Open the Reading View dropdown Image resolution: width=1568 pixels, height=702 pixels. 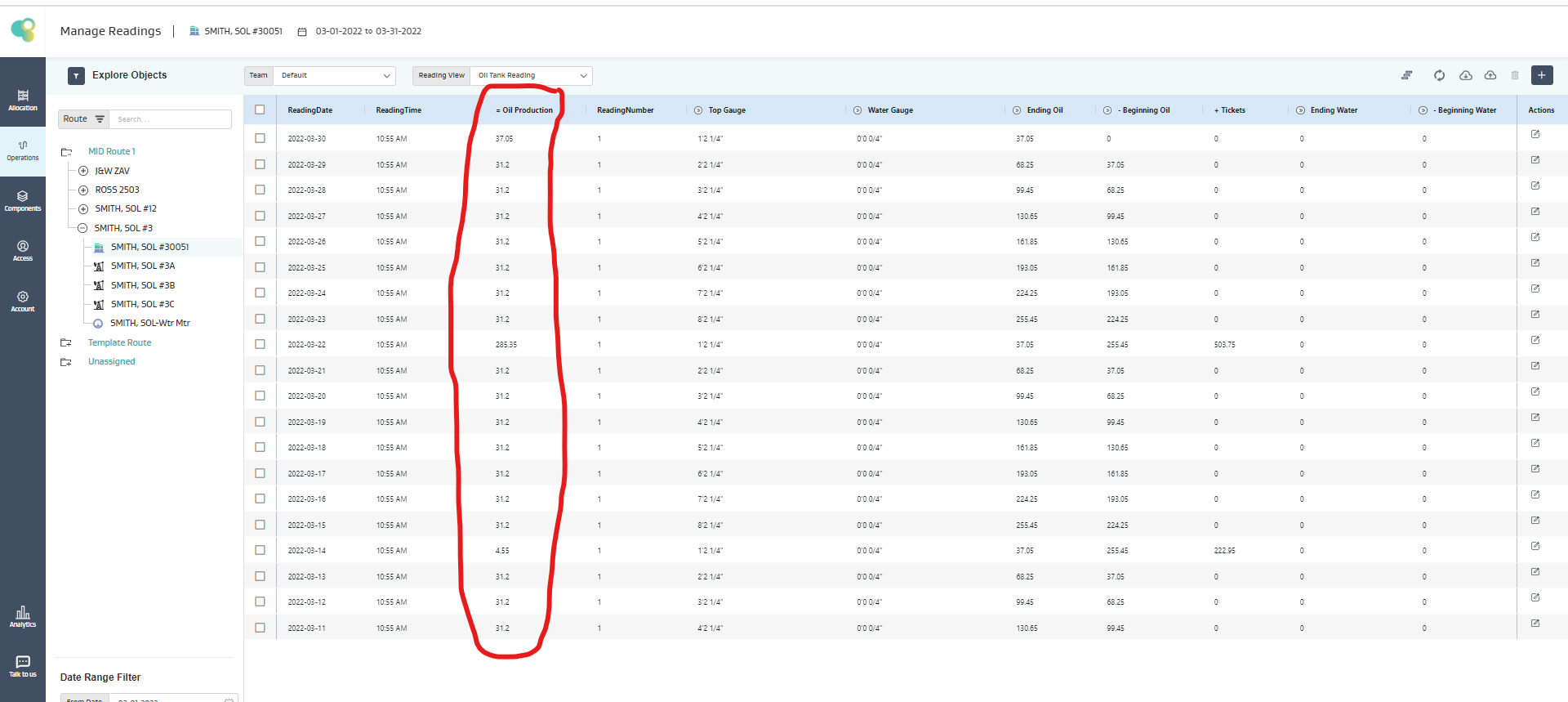(531, 75)
